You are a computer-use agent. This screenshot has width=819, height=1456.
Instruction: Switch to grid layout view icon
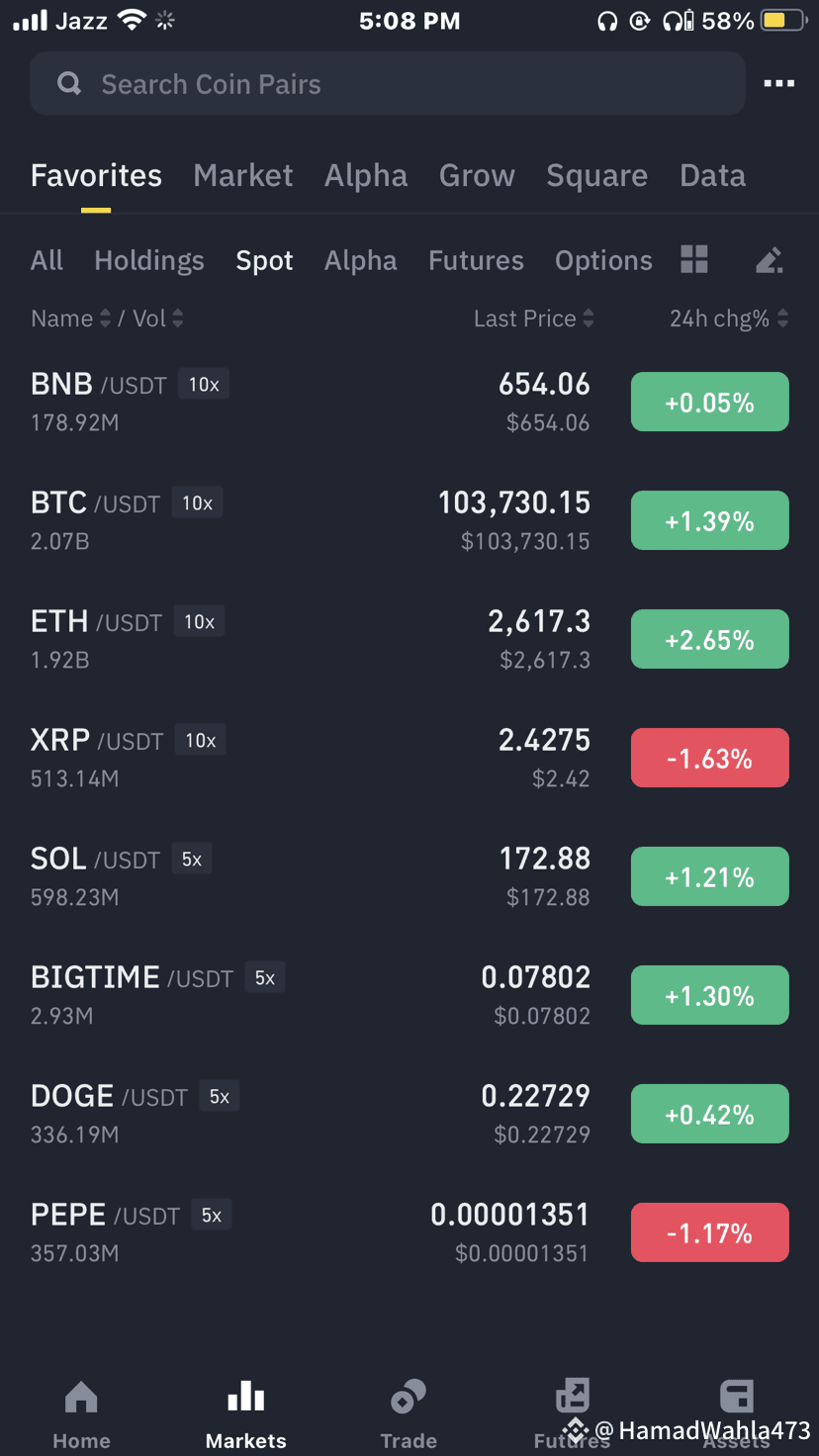[694, 259]
